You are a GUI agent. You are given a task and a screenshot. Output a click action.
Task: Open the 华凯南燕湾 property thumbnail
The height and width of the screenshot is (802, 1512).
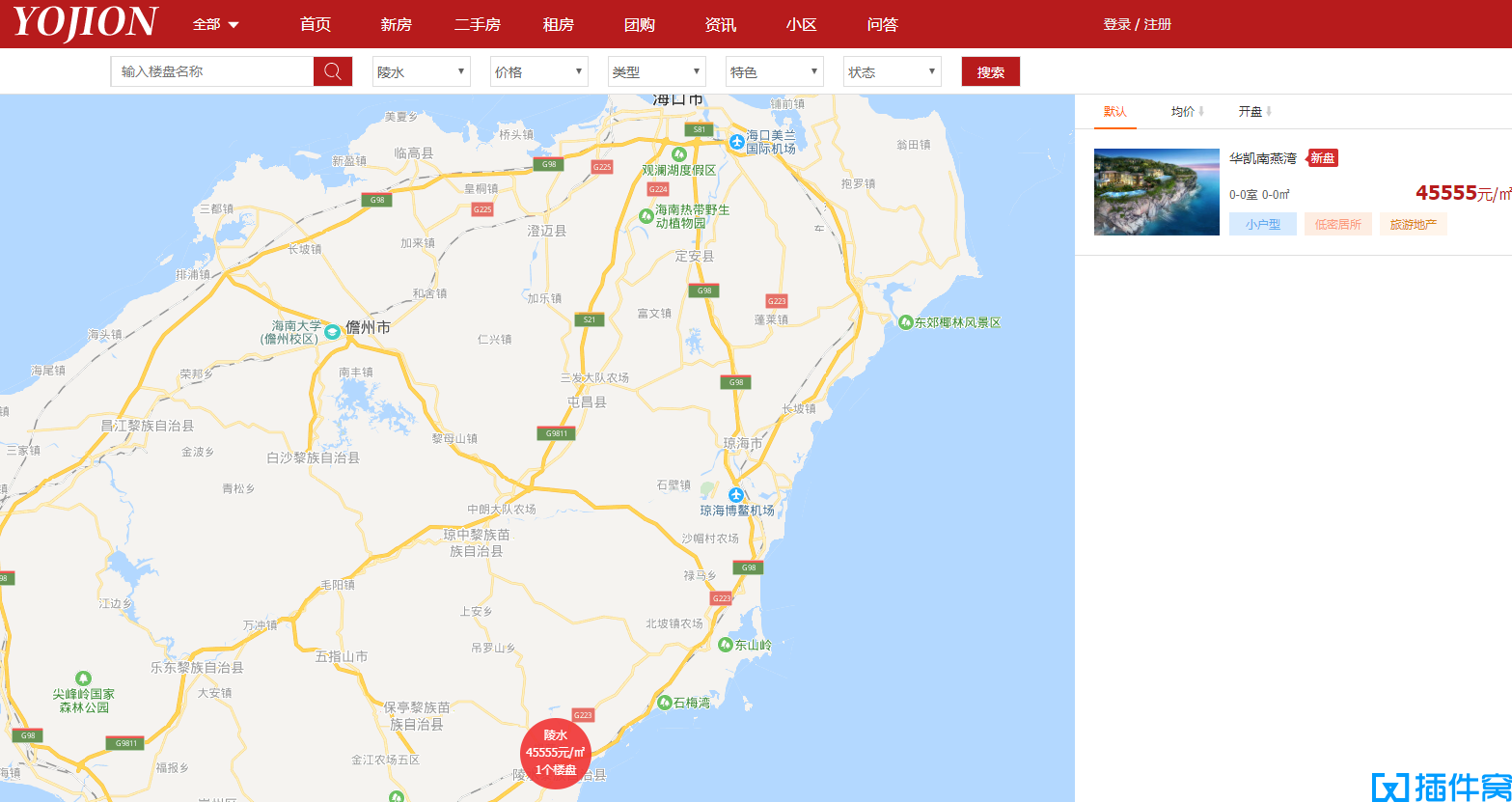coord(1157,192)
